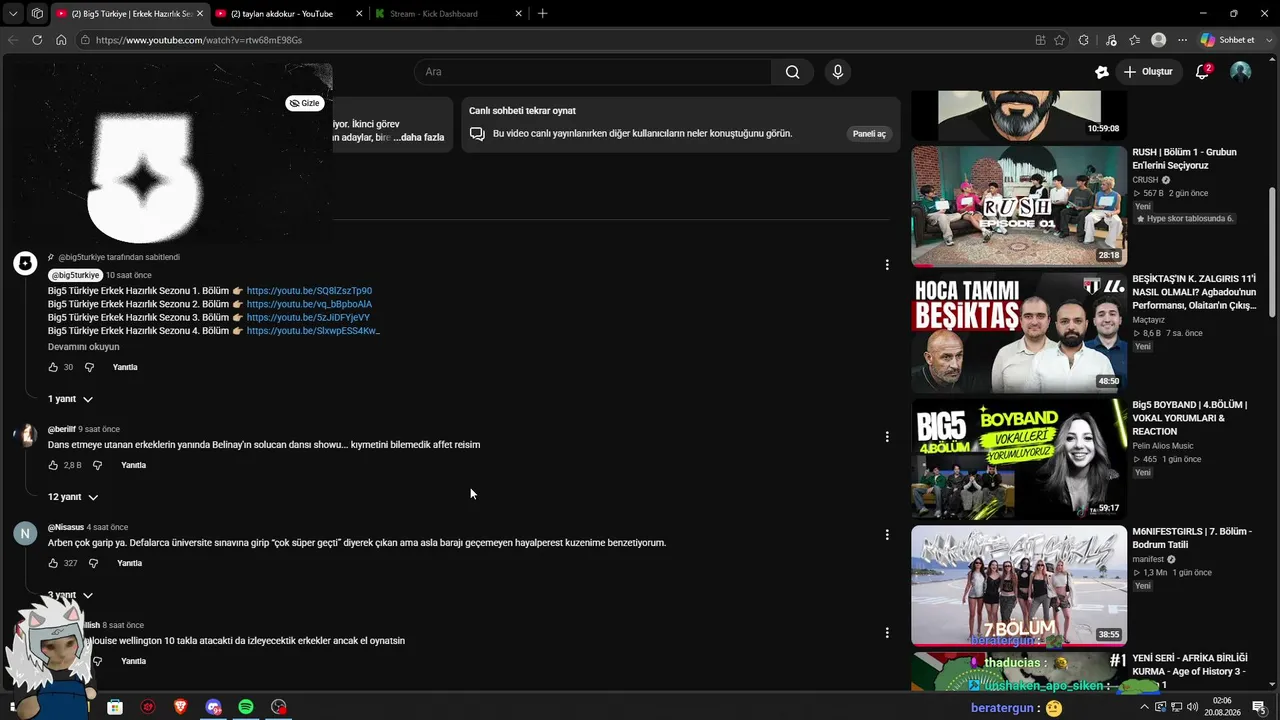Open the browser extensions puzzle icon
This screenshot has width=1280, height=720.
click(1083, 40)
